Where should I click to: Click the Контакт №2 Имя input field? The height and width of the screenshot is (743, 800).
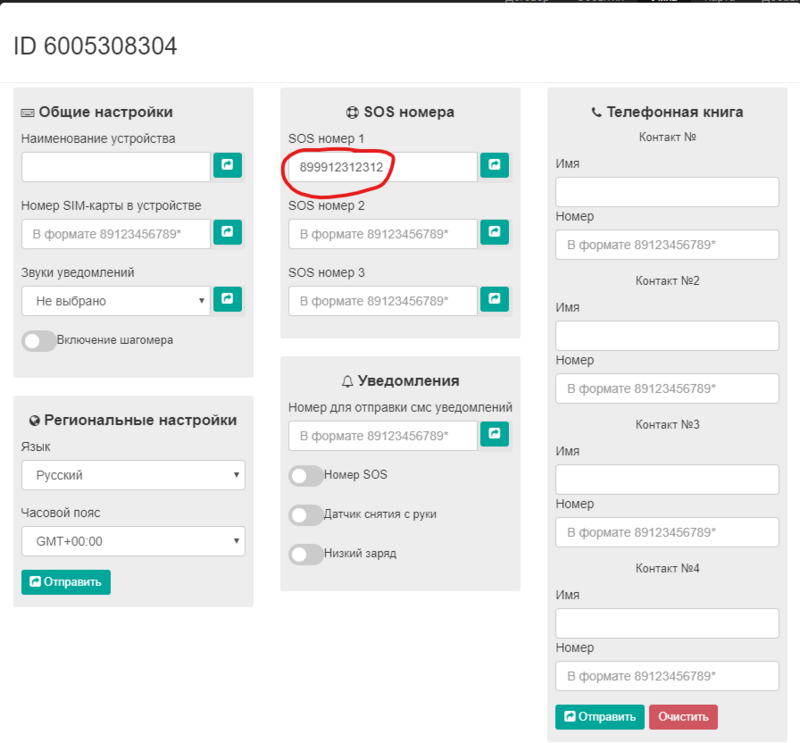click(667, 336)
